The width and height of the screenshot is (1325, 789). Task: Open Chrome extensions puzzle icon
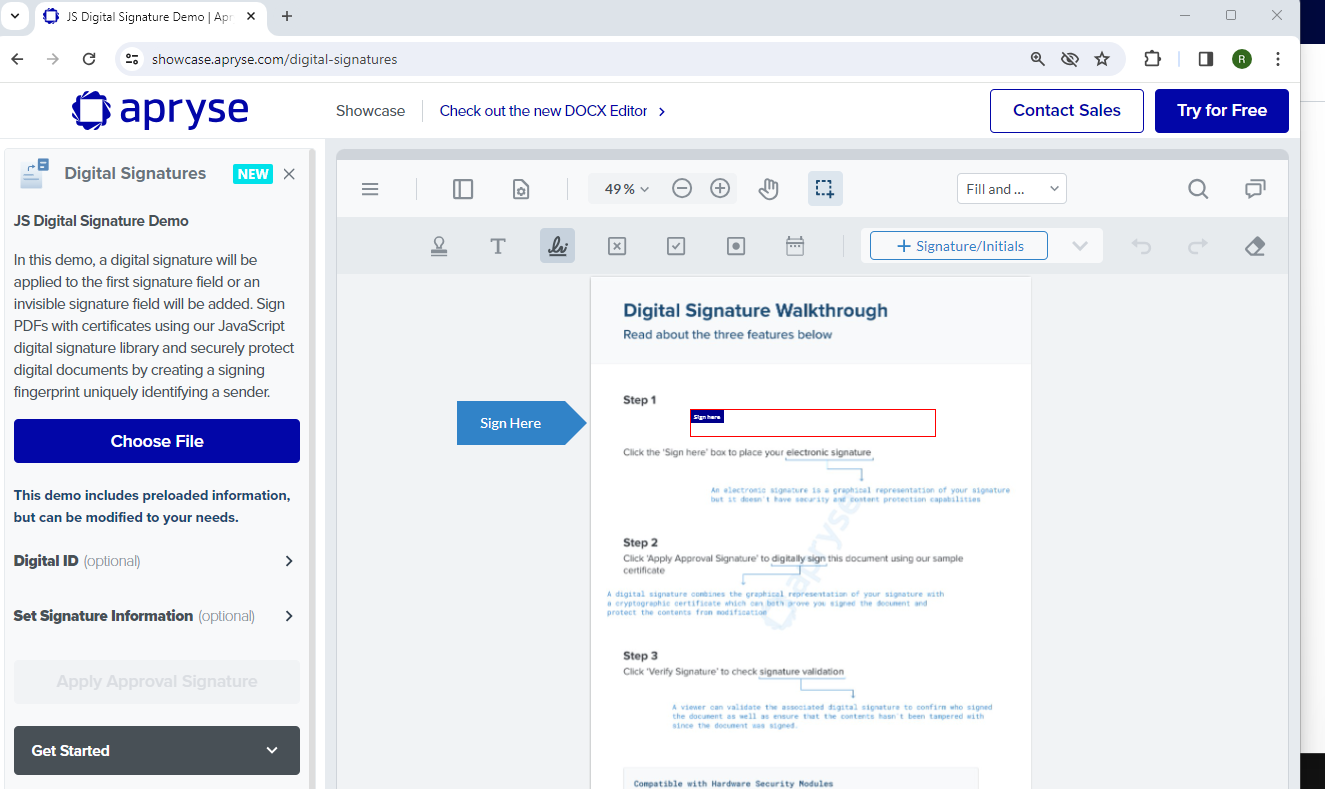coord(1152,59)
